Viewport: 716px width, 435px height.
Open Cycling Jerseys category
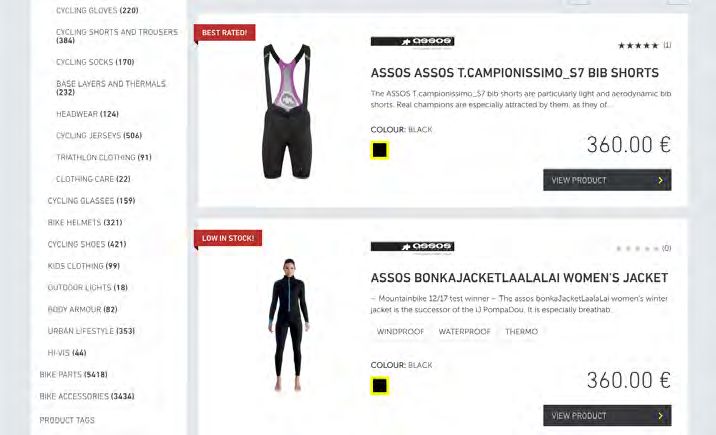(99, 136)
